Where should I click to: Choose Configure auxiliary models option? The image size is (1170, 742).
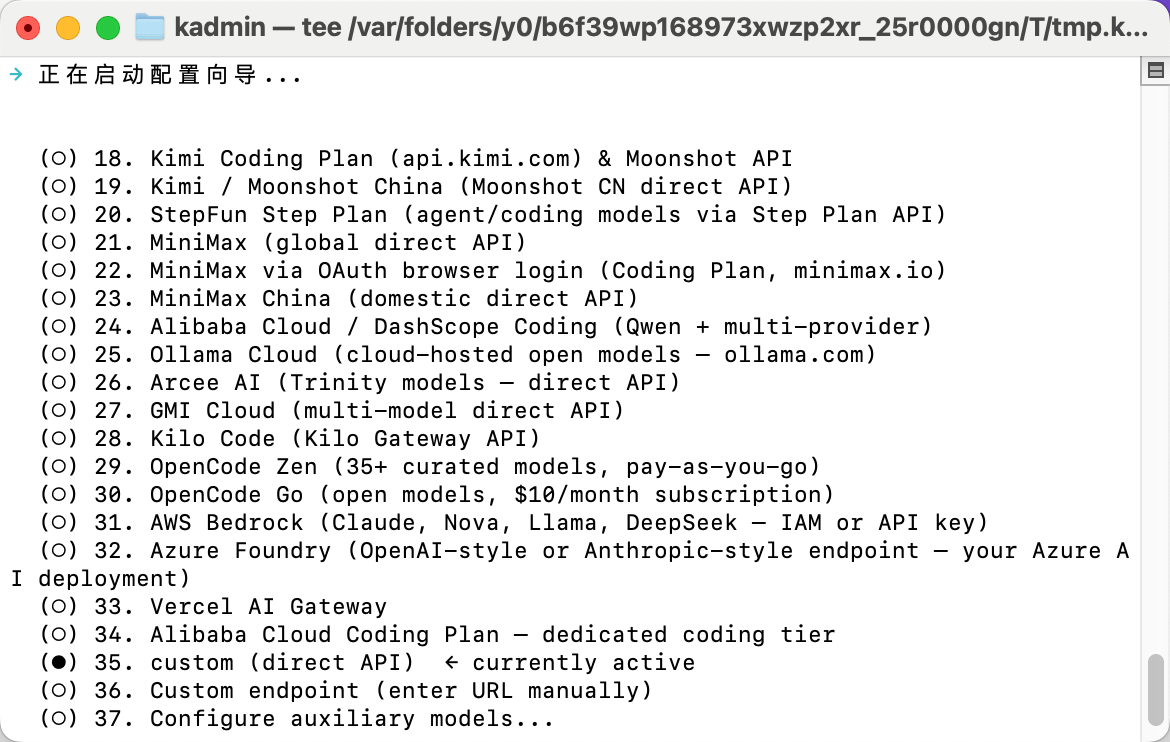click(x=59, y=718)
